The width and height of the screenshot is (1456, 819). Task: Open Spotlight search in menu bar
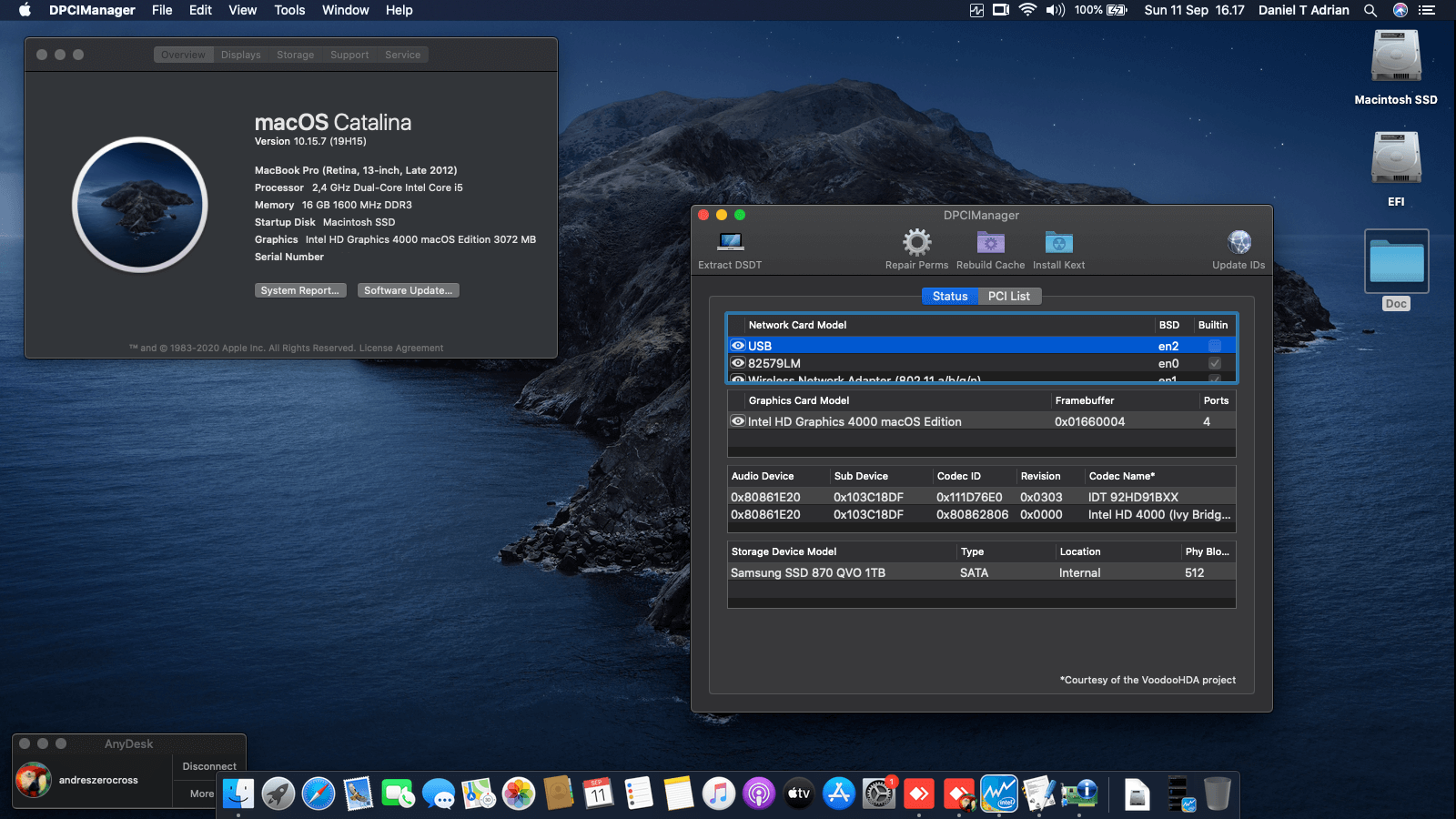pos(1370,10)
